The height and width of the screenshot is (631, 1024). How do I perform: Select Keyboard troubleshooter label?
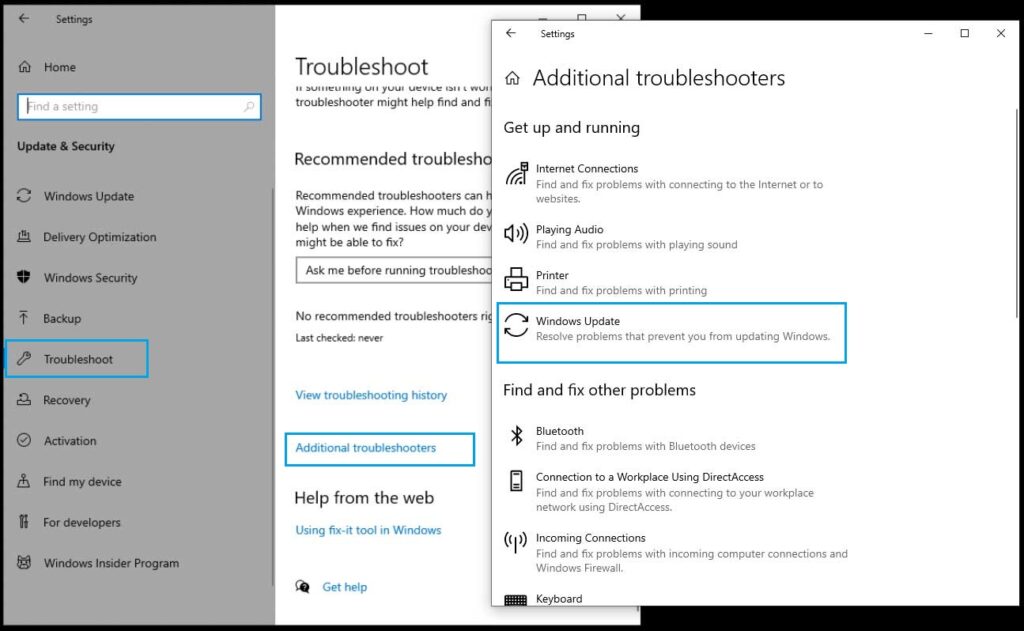[559, 599]
